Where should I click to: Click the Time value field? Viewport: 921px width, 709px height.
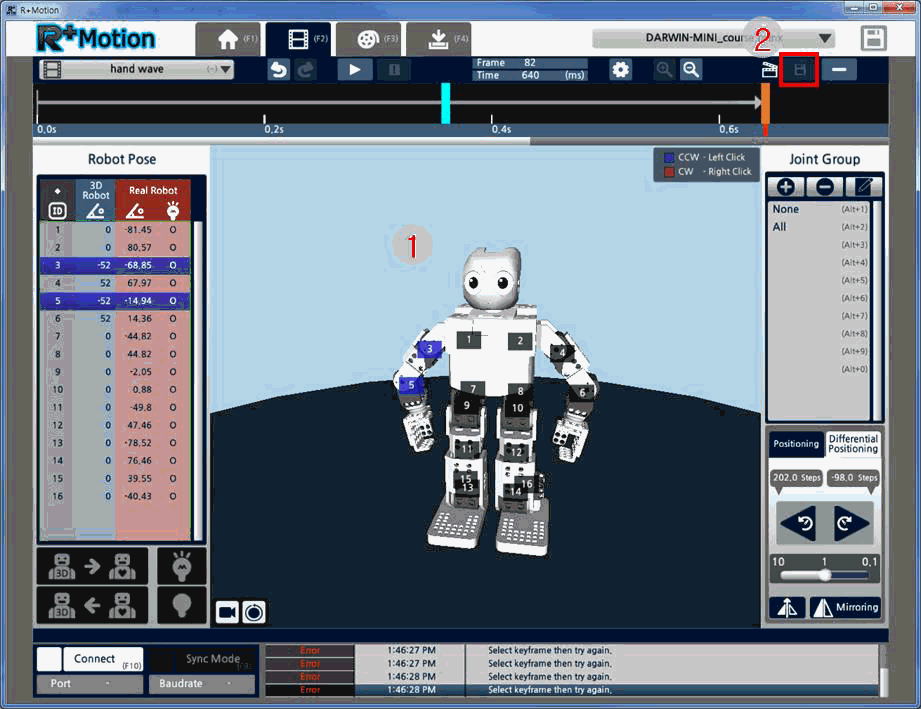click(x=529, y=75)
